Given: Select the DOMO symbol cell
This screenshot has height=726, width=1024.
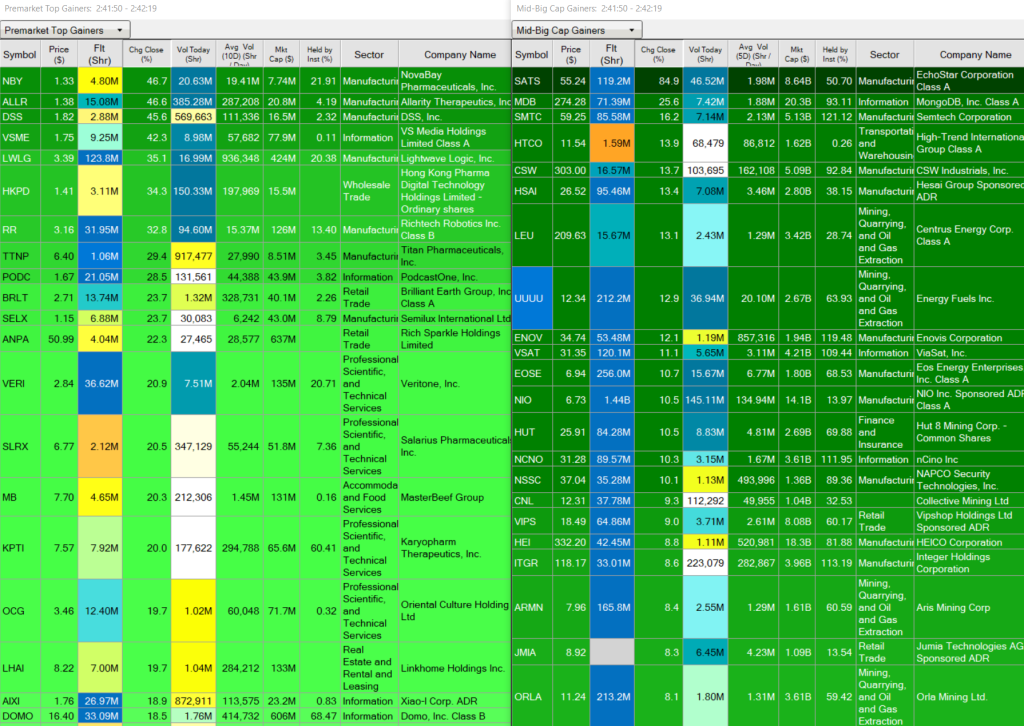Looking at the screenshot, I should point(20,716).
